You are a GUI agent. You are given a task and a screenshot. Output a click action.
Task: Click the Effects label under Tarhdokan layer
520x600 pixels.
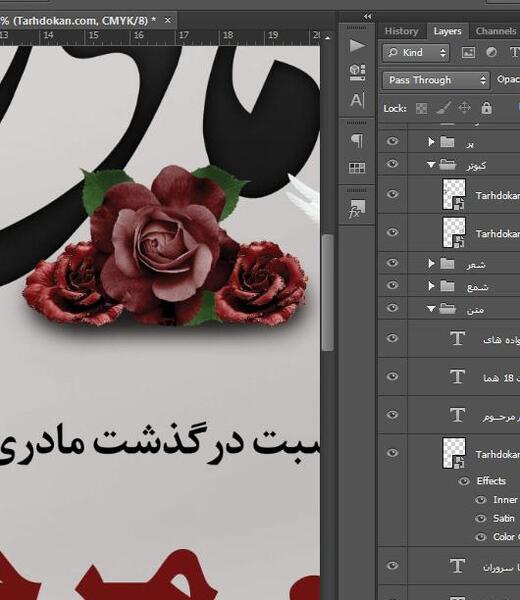tap(491, 481)
